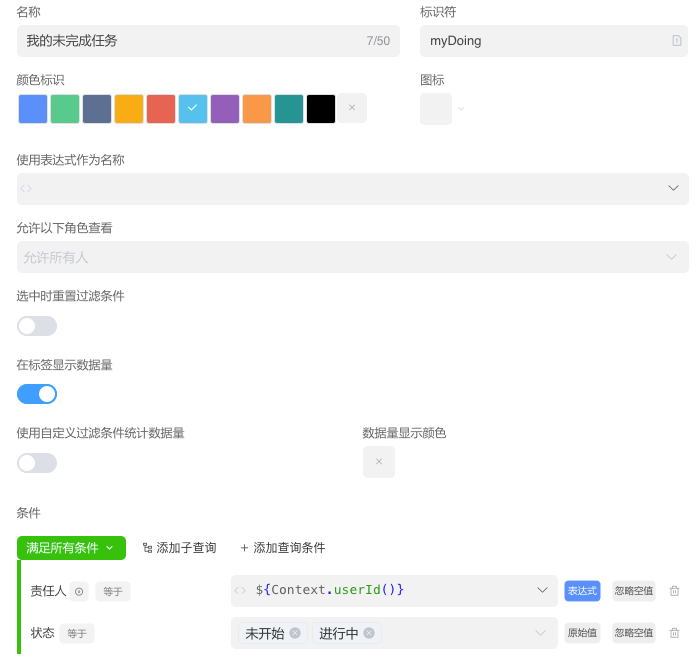The height and width of the screenshot is (663, 698).
Task: Turn off 在标签显示数据量 switch
Action: tap(37, 394)
